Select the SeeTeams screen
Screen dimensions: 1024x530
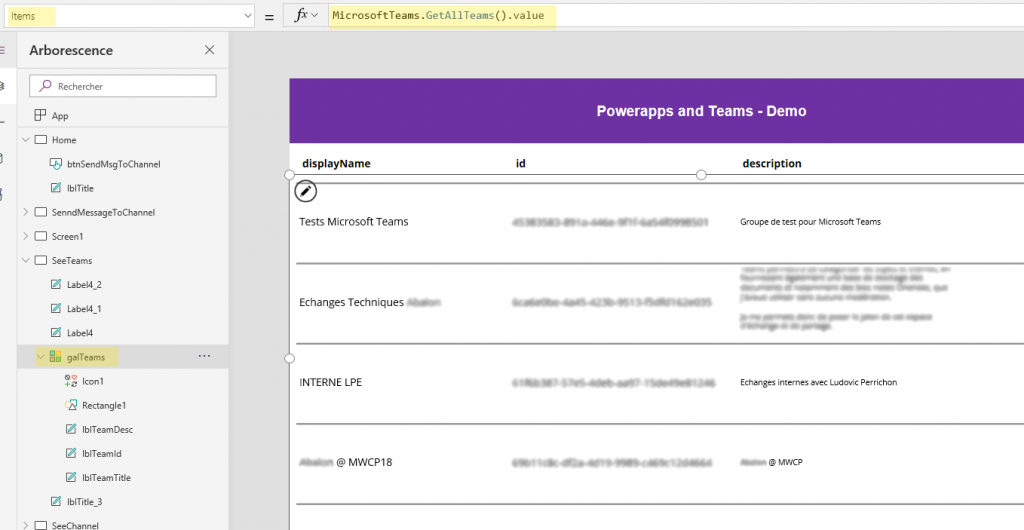coord(72,260)
